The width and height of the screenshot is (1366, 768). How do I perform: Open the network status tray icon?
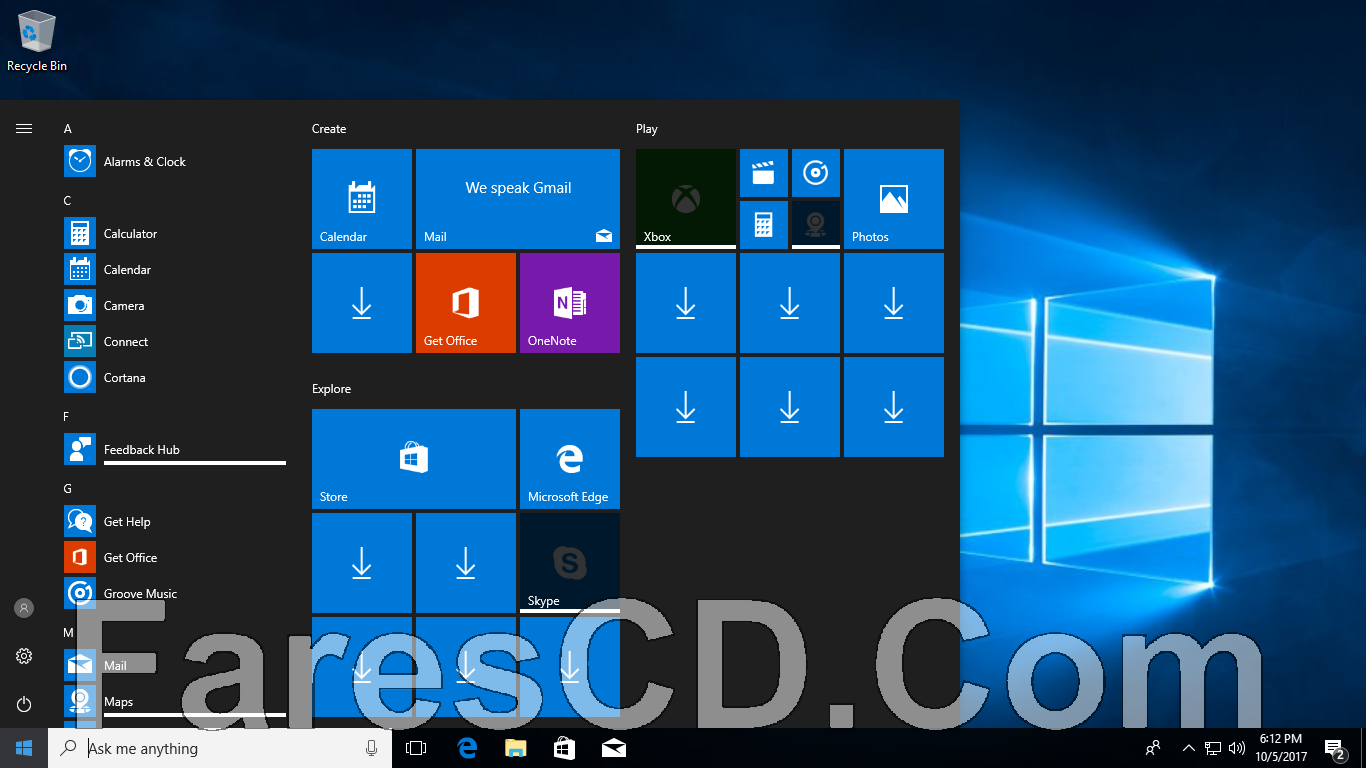click(x=1213, y=748)
